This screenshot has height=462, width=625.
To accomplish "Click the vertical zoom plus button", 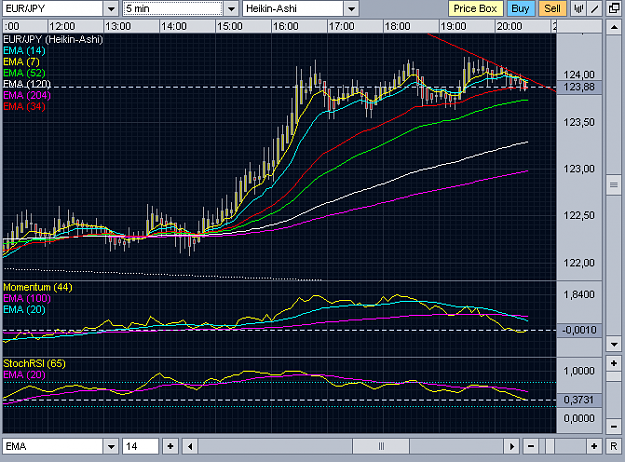I will point(614,363).
